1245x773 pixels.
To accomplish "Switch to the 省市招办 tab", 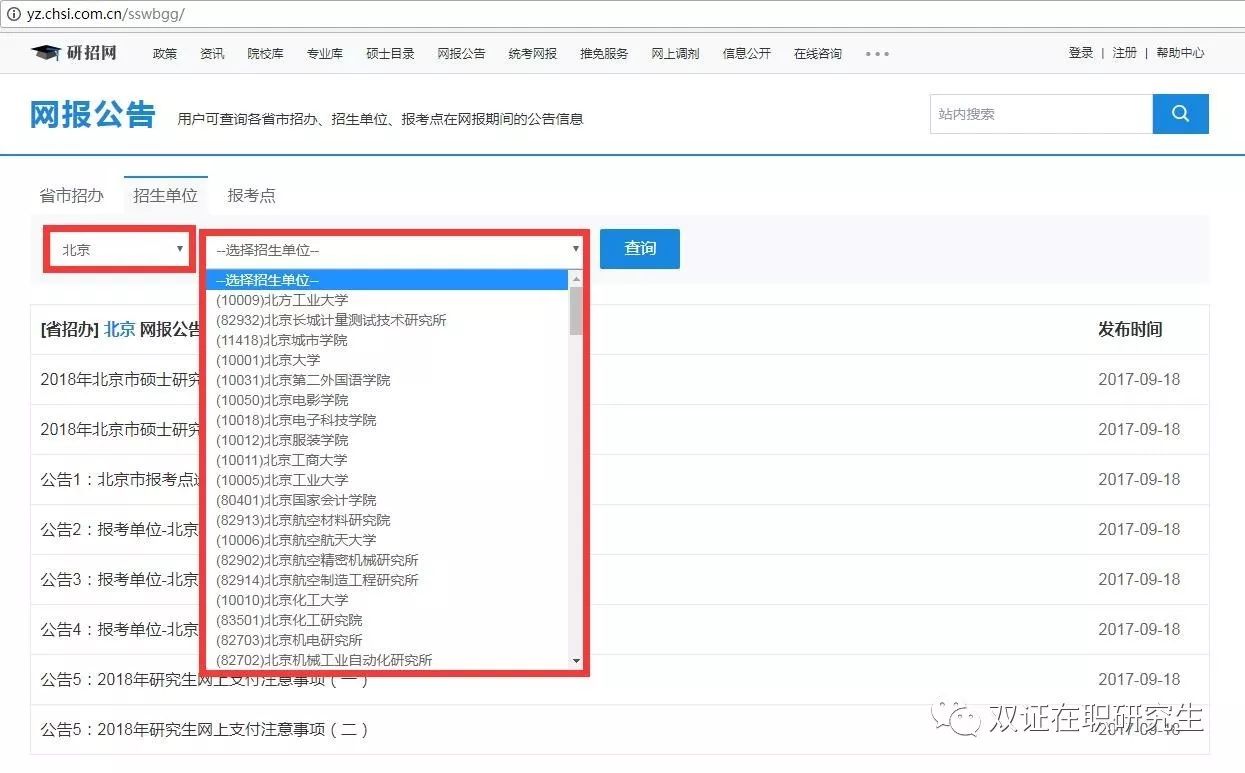I will pos(71,195).
